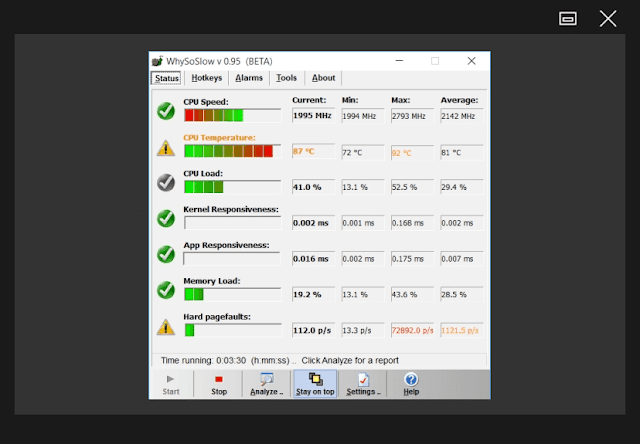Screen dimensions: 640x444
Task: Open the Tools tab
Action: pos(287,78)
